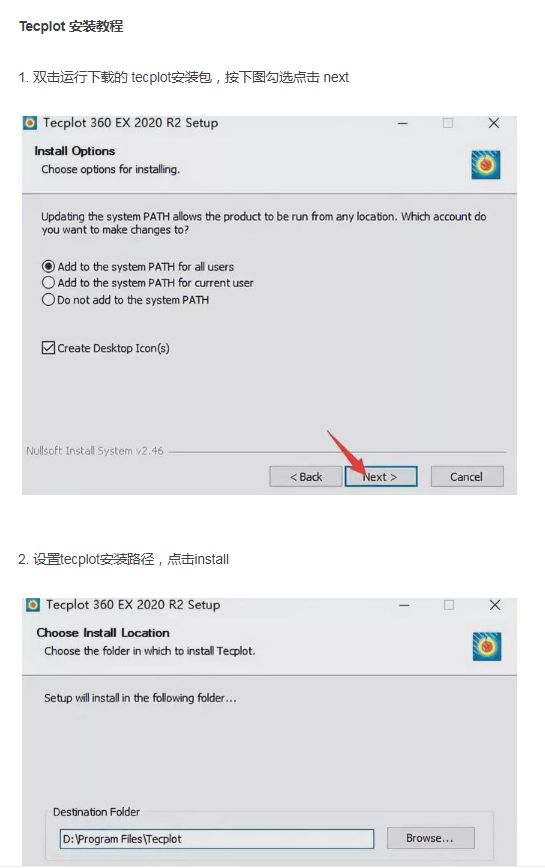
Task: Open the Browse... folder dialog
Action: [x=430, y=838]
